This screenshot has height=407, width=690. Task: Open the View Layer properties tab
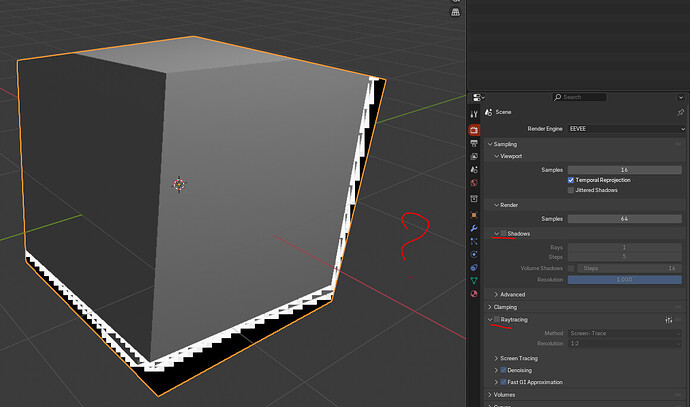tap(474, 157)
